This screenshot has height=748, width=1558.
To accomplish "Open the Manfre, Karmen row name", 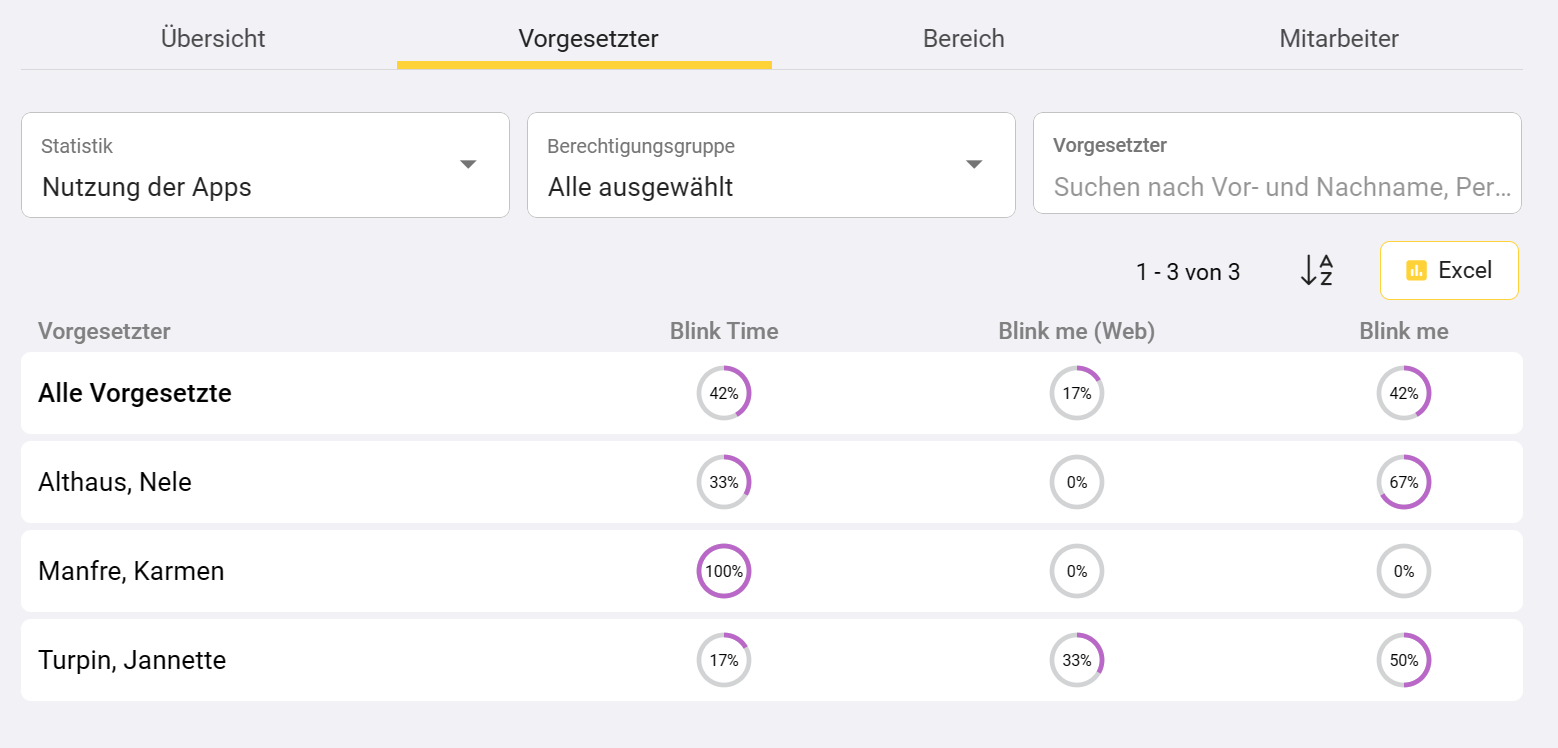I will click(131, 571).
